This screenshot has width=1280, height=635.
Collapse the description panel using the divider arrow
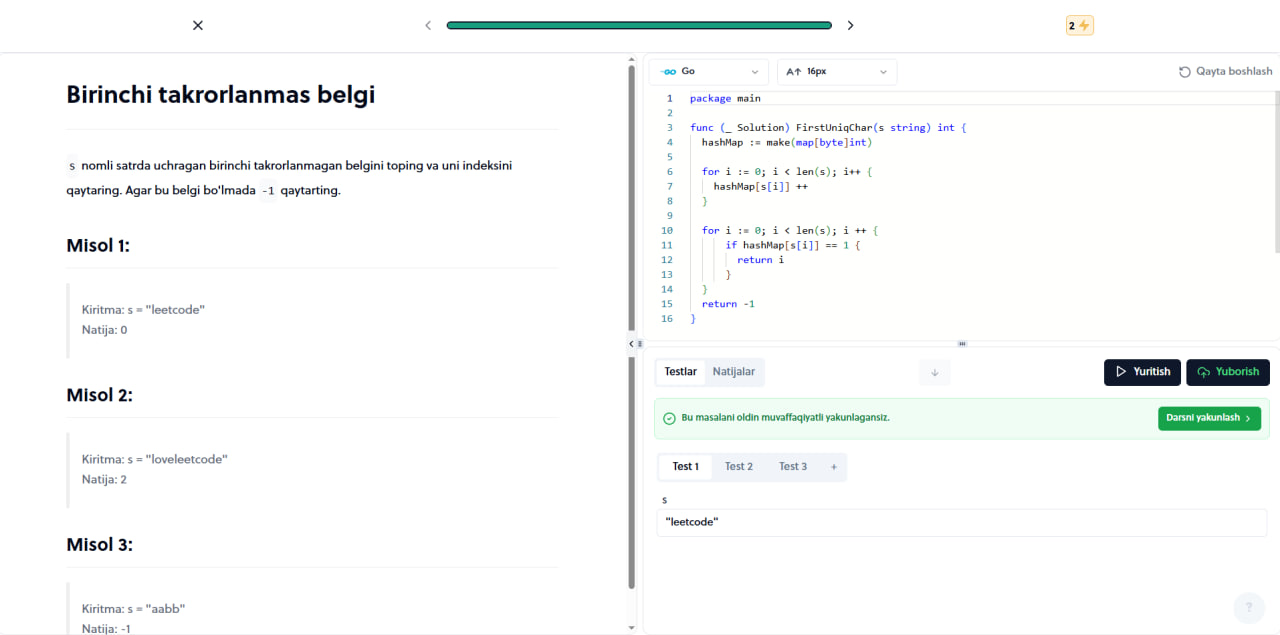coord(631,343)
